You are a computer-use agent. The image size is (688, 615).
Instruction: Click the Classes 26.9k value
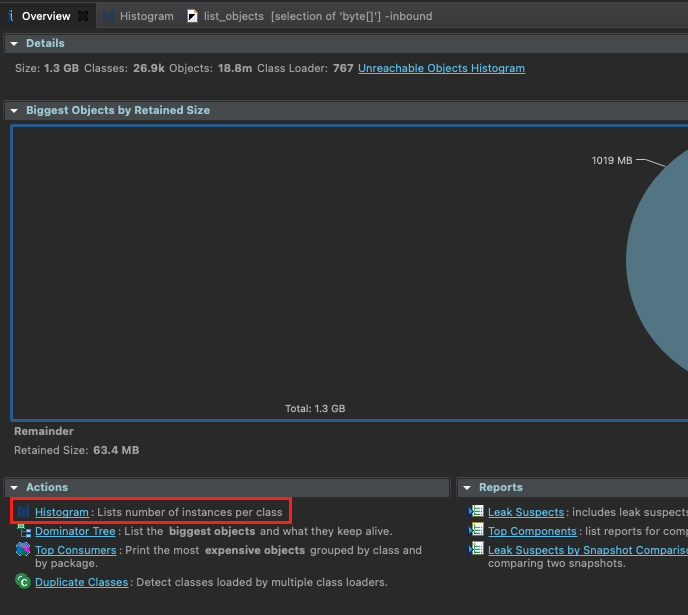[149, 68]
